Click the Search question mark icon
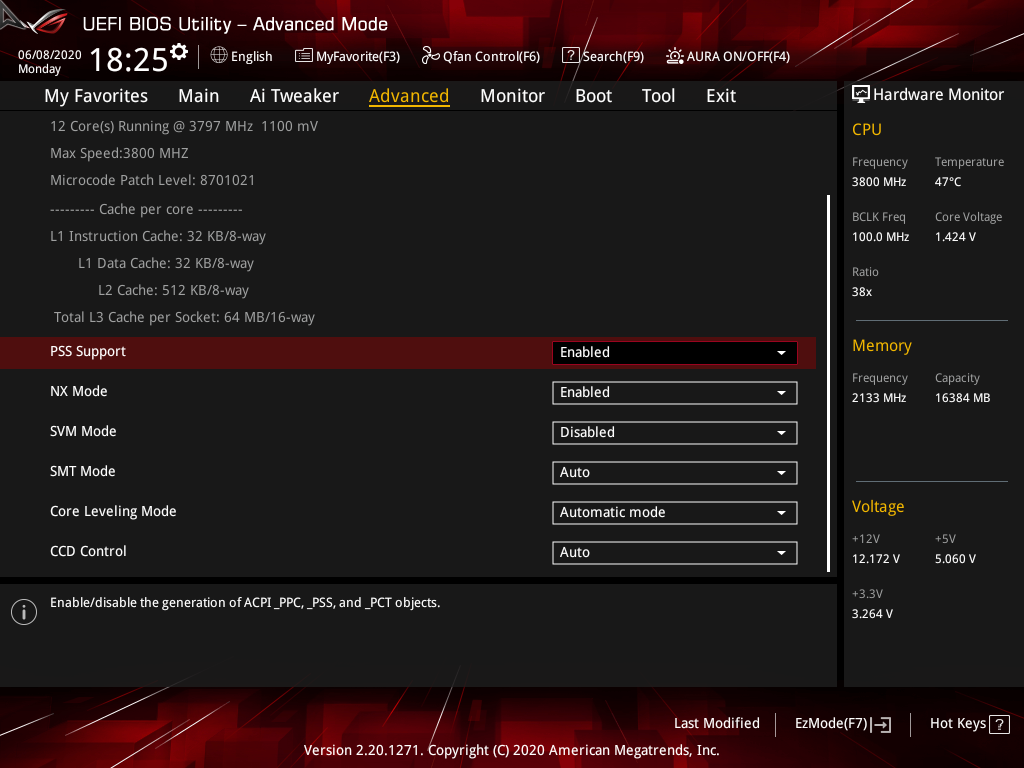This screenshot has height=768, width=1024. pyautogui.click(x=570, y=56)
